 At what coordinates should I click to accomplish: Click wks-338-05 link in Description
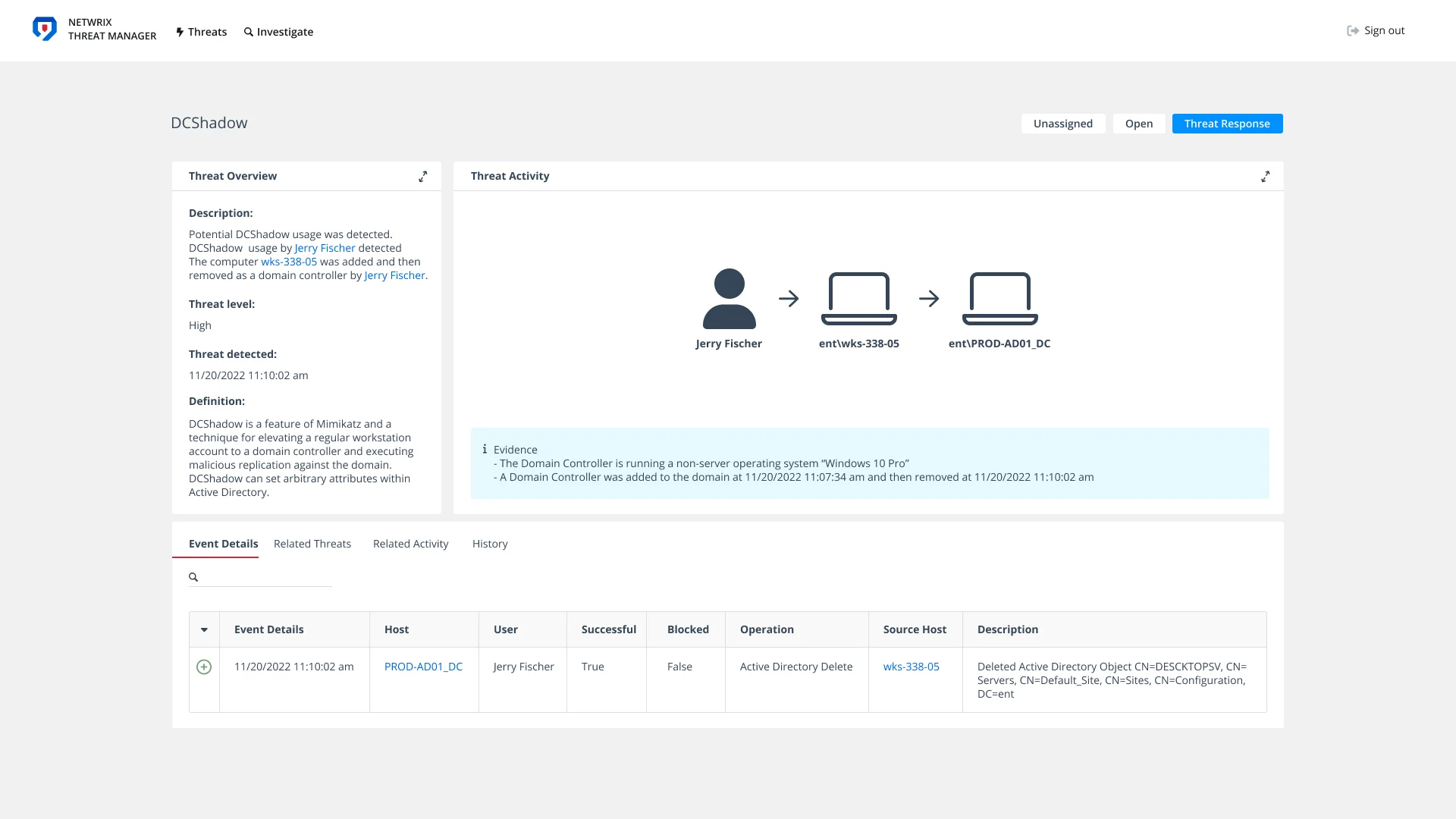[289, 262]
